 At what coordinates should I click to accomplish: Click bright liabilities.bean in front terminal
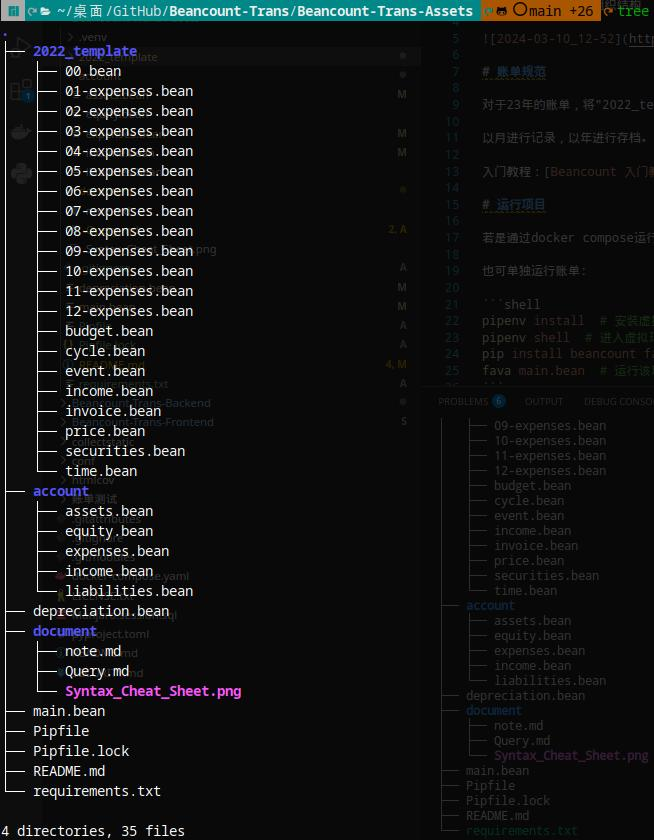point(129,591)
